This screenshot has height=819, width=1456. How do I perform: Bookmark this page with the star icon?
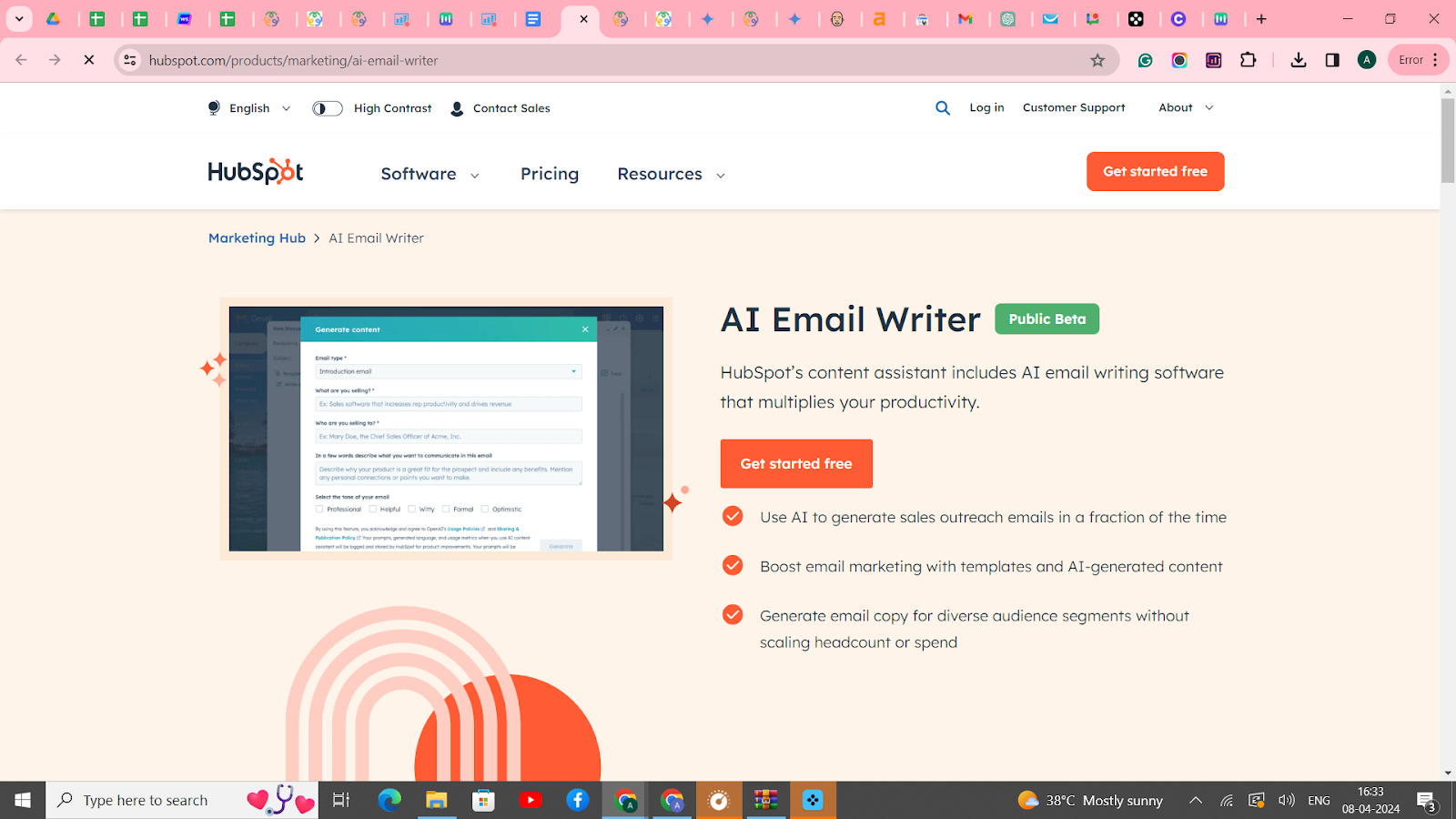[x=1097, y=60]
